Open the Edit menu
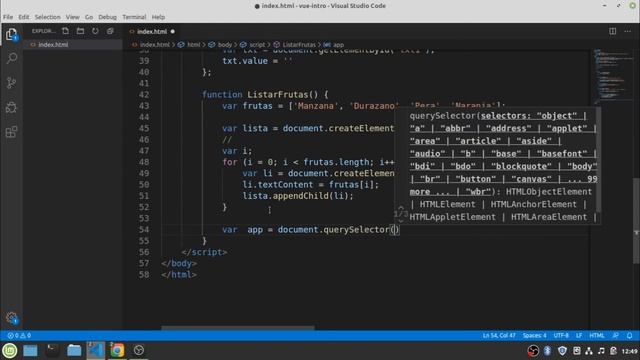This screenshot has height=360, width=640. coord(24,17)
